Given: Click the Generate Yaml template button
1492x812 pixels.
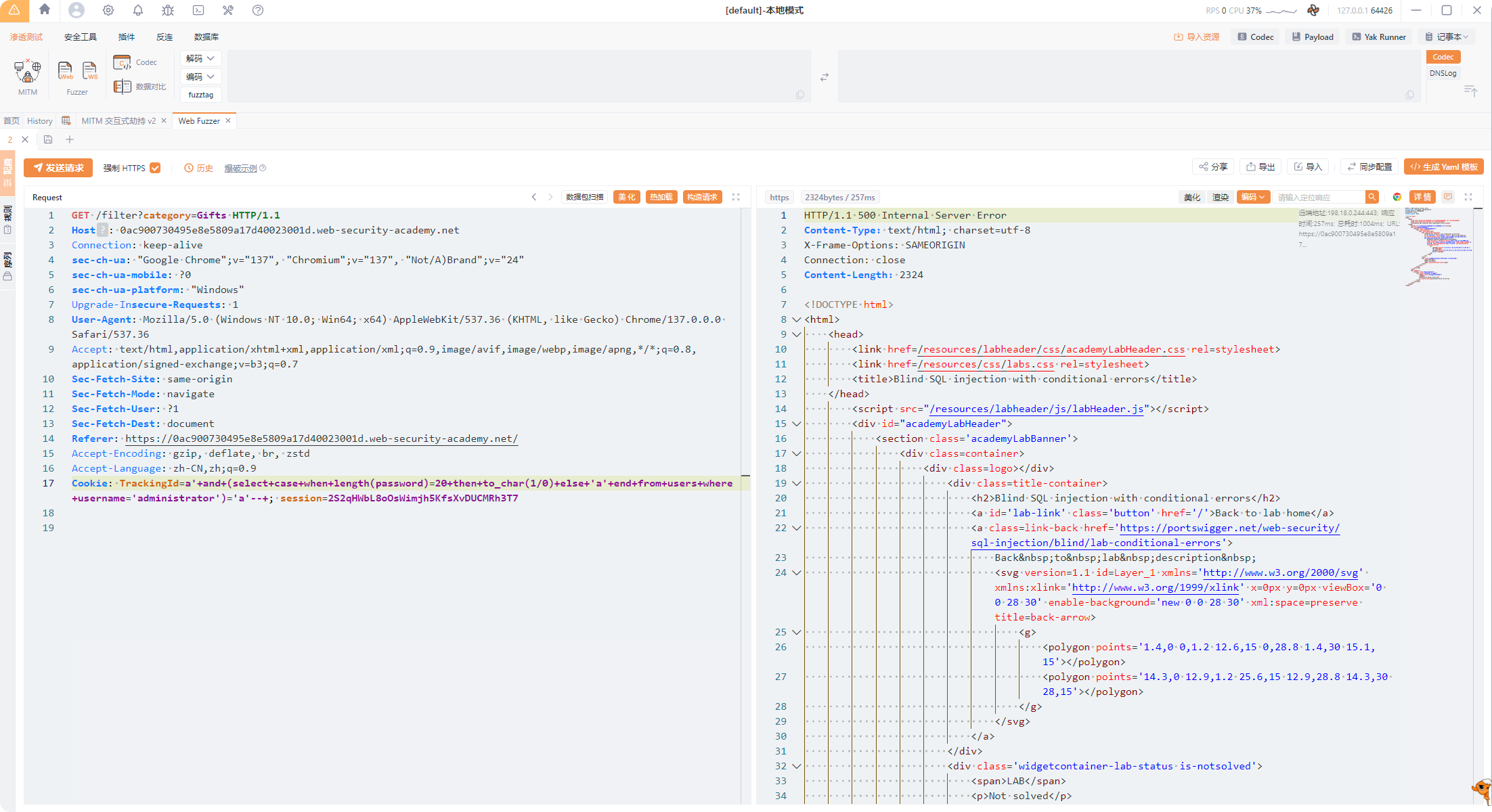Looking at the screenshot, I should click(x=1444, y=167).
